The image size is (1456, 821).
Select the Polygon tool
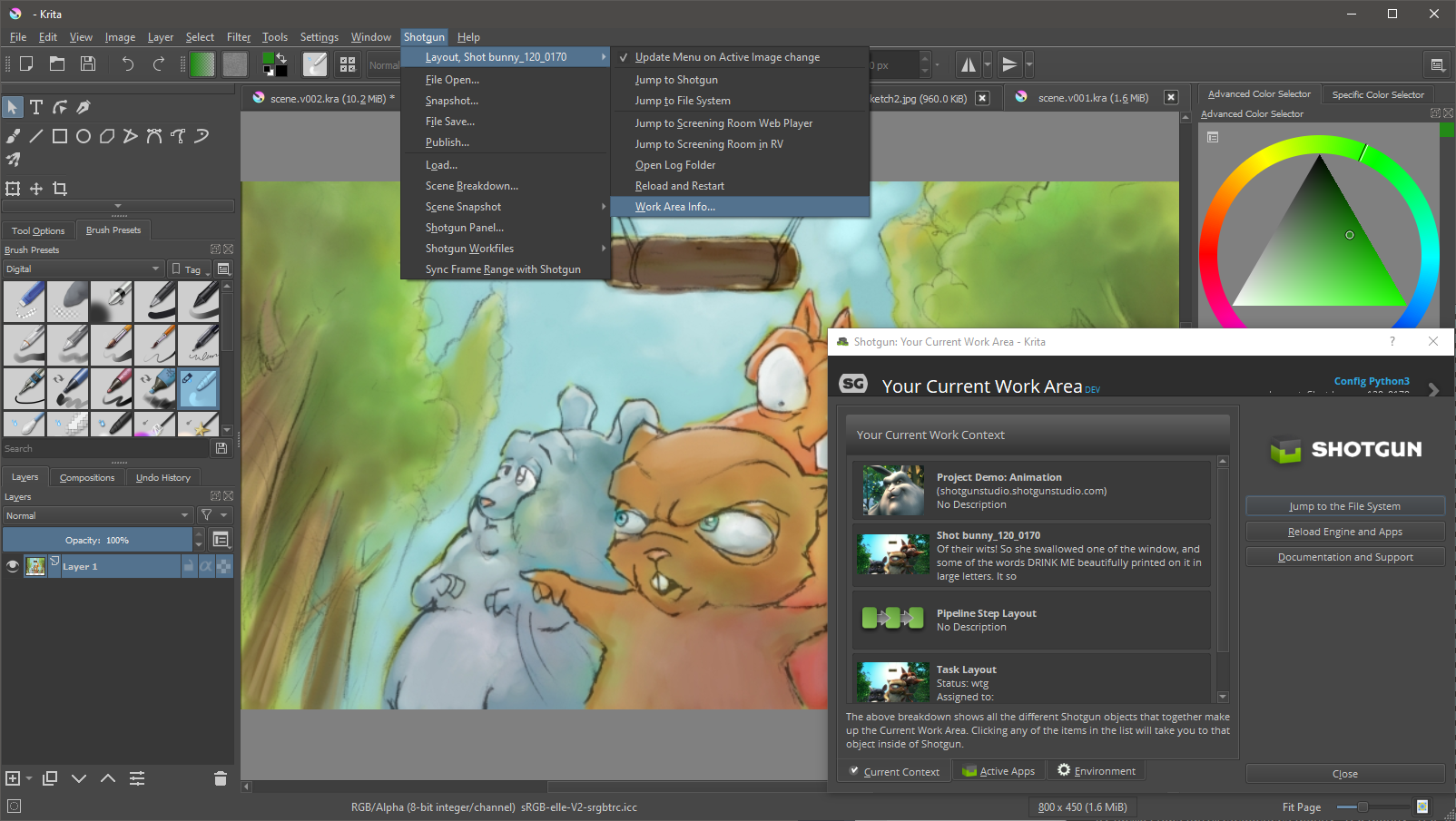107,136
